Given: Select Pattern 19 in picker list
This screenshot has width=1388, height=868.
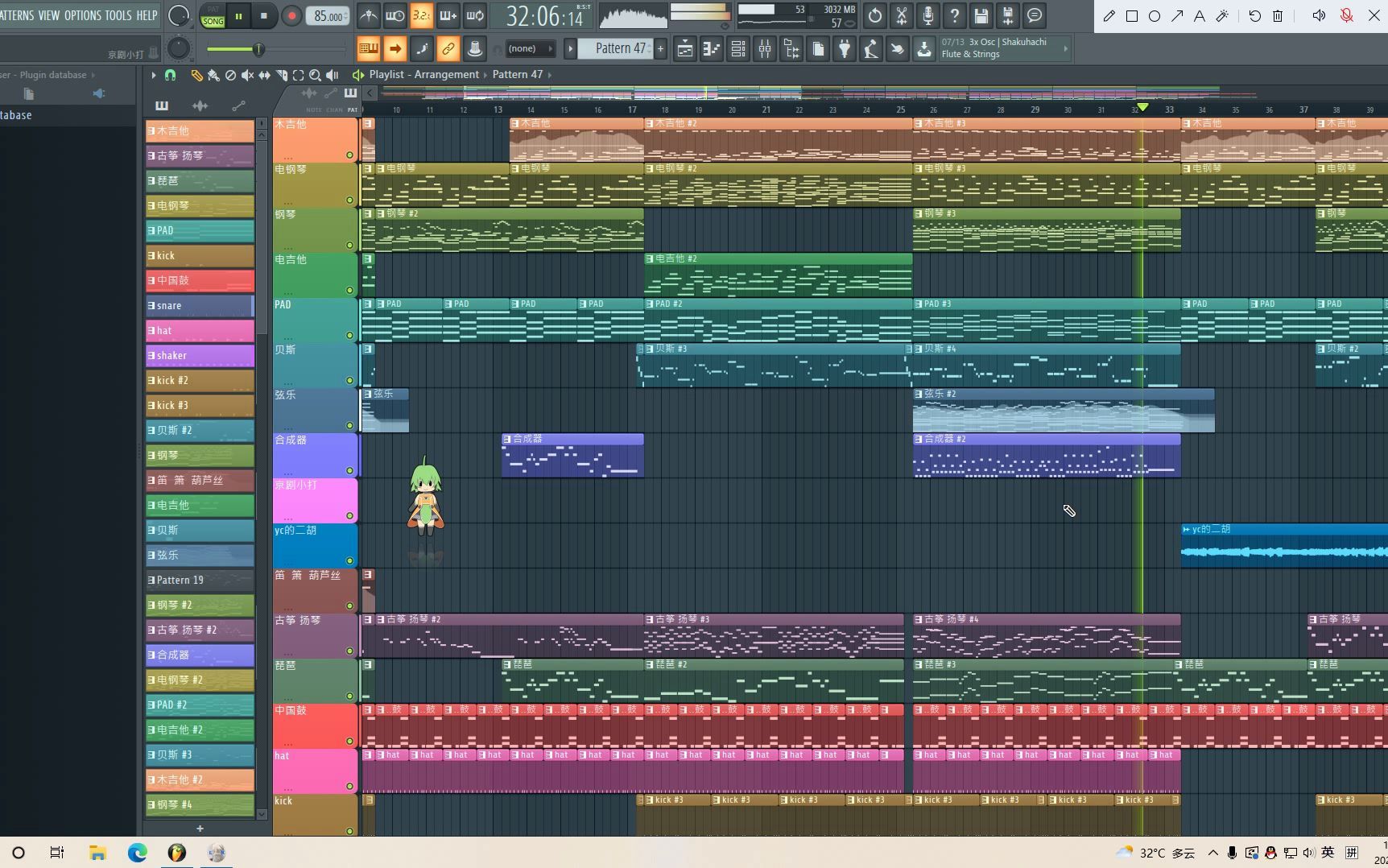Looking at the screenshot, I should [200, 580].
